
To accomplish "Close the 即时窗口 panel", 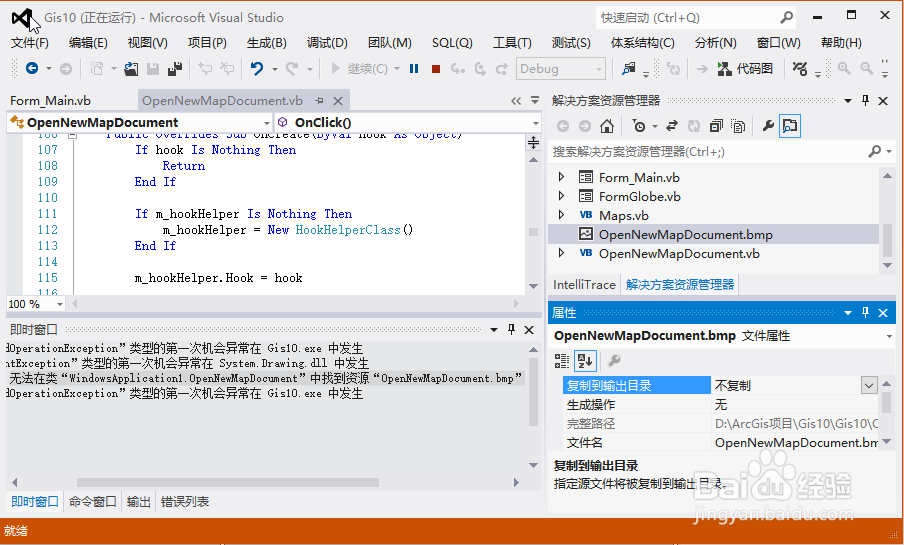I will 529,329.
